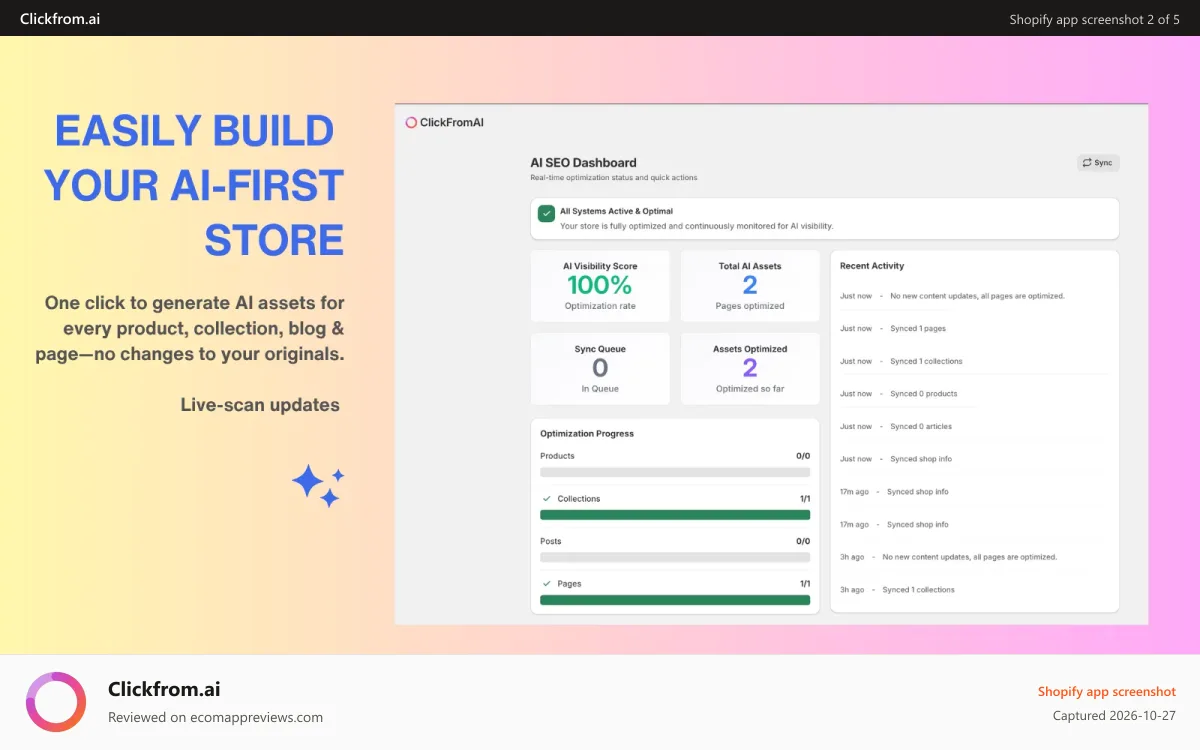Click the 'All Systems Active & Optimal' status text
Image resolution: width=1200 pixels, height=750 pixels.
pyautogui.click(x=616, y=211)
